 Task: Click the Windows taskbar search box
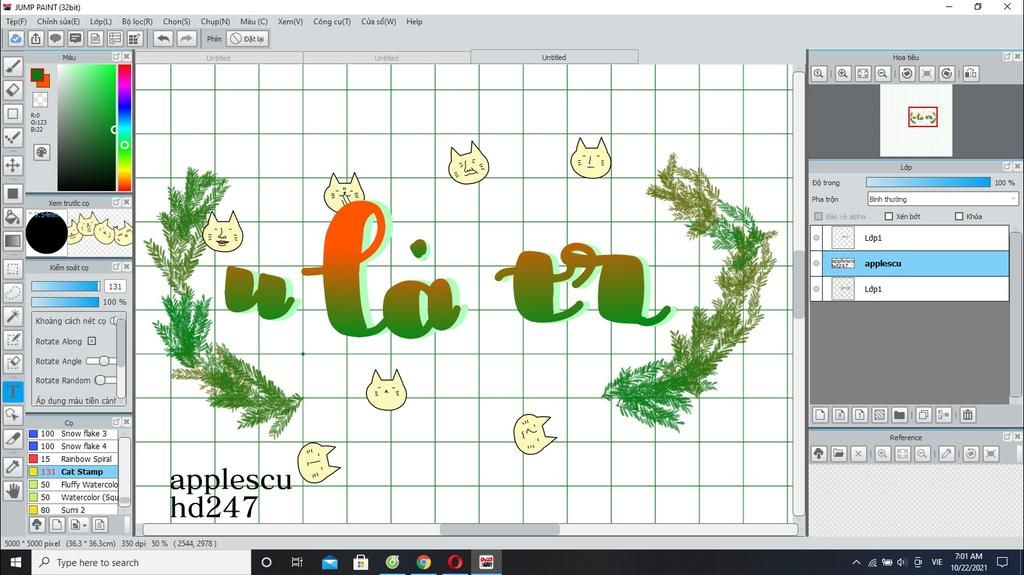pyautogui.click(x=141, y=562)
